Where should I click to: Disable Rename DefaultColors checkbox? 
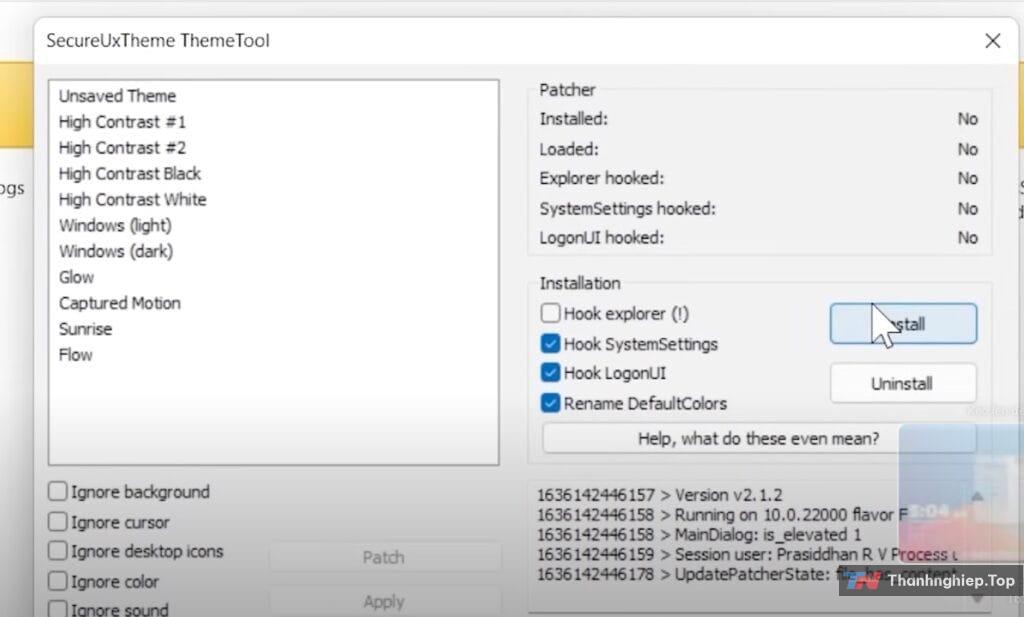(x=550, y=404)
